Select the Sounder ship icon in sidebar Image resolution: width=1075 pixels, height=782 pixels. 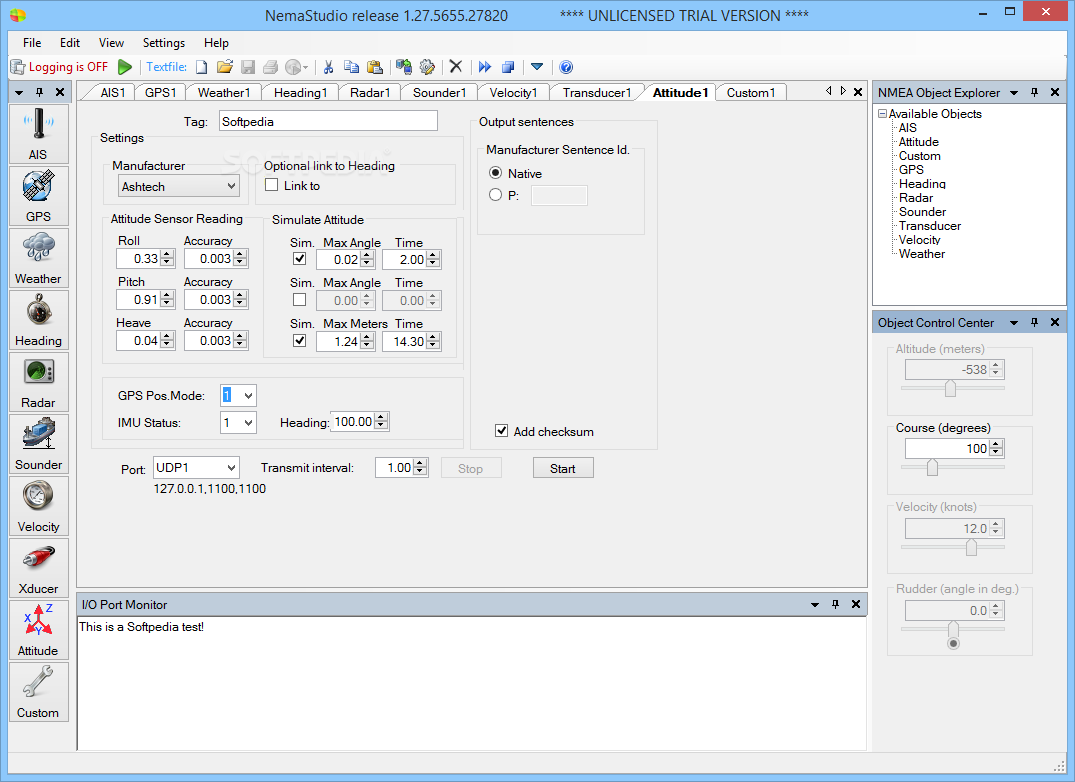click(x=38, y=444)
